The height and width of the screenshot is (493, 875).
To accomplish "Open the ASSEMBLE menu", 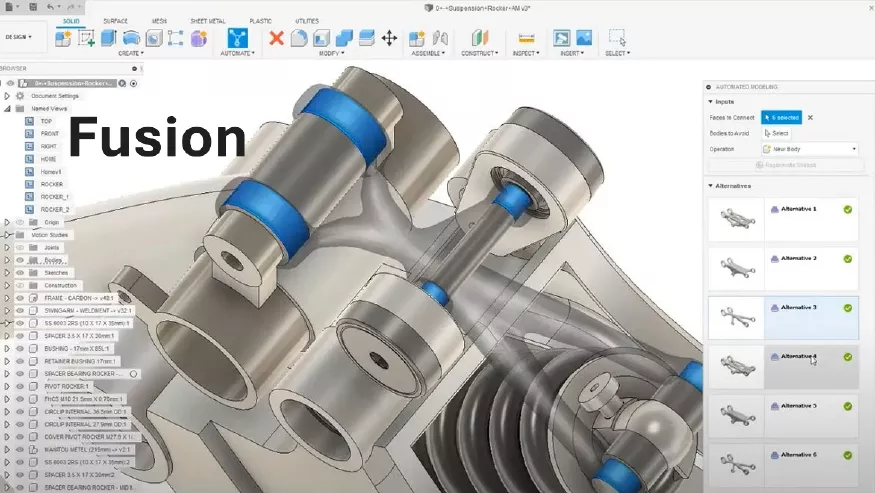I will tap(428, 54).
